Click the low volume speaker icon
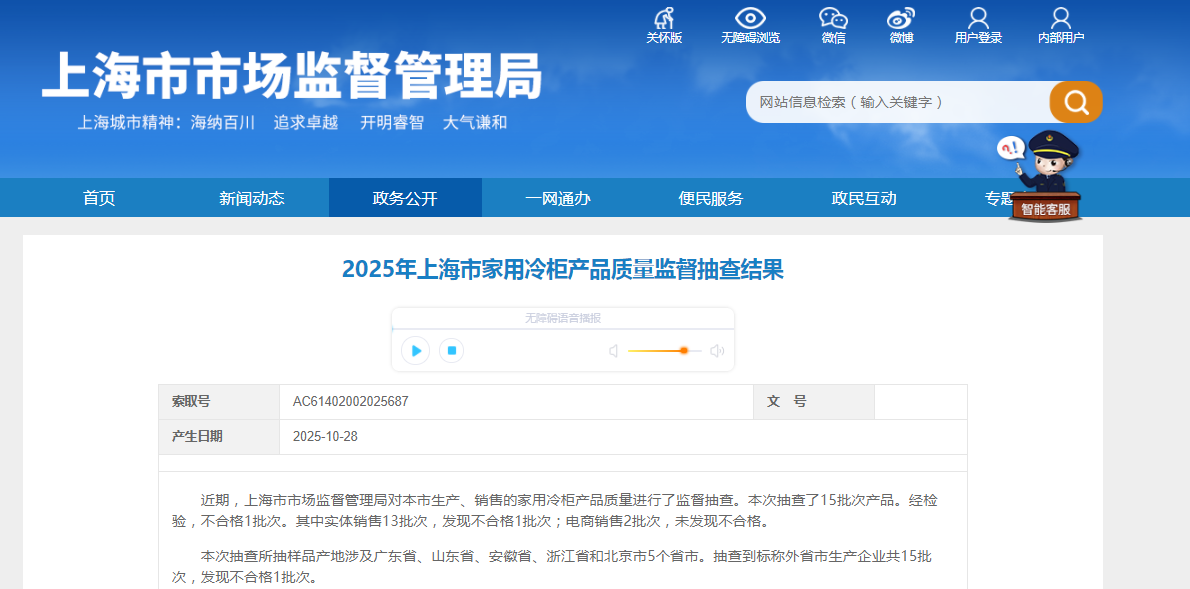 point(614,351)
